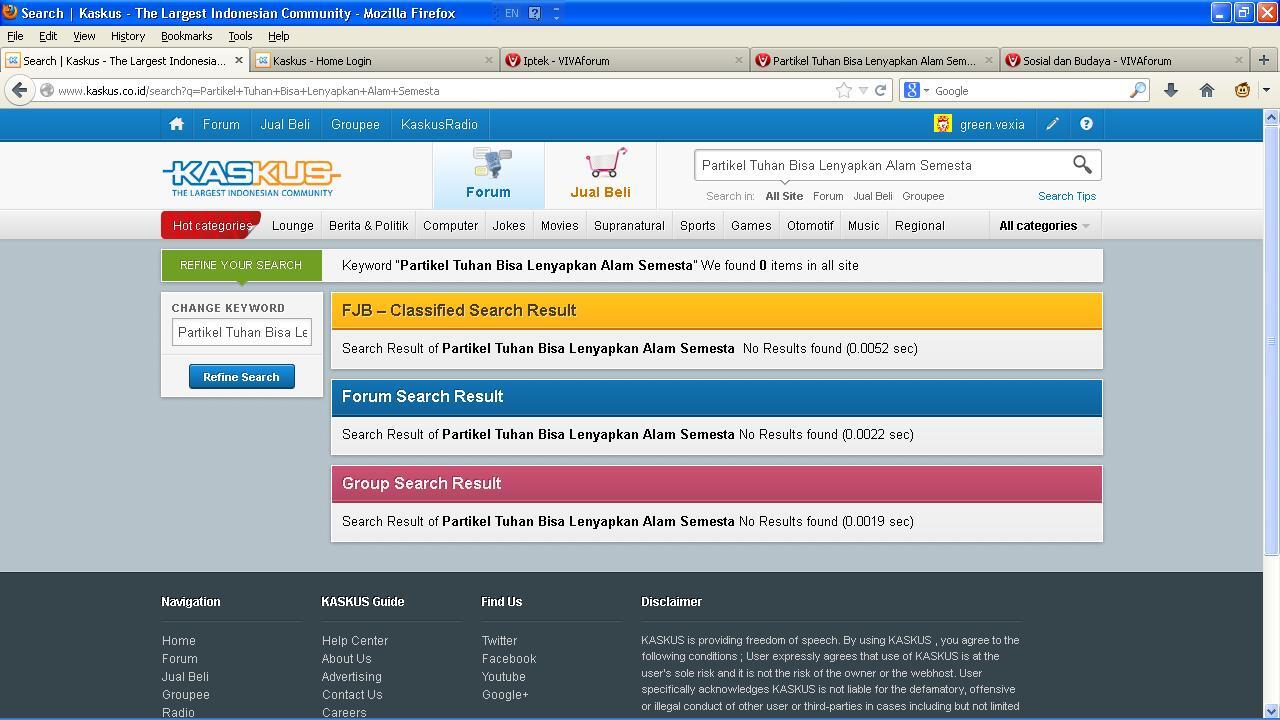Expand the All categories dropdown

(1044, 225)
